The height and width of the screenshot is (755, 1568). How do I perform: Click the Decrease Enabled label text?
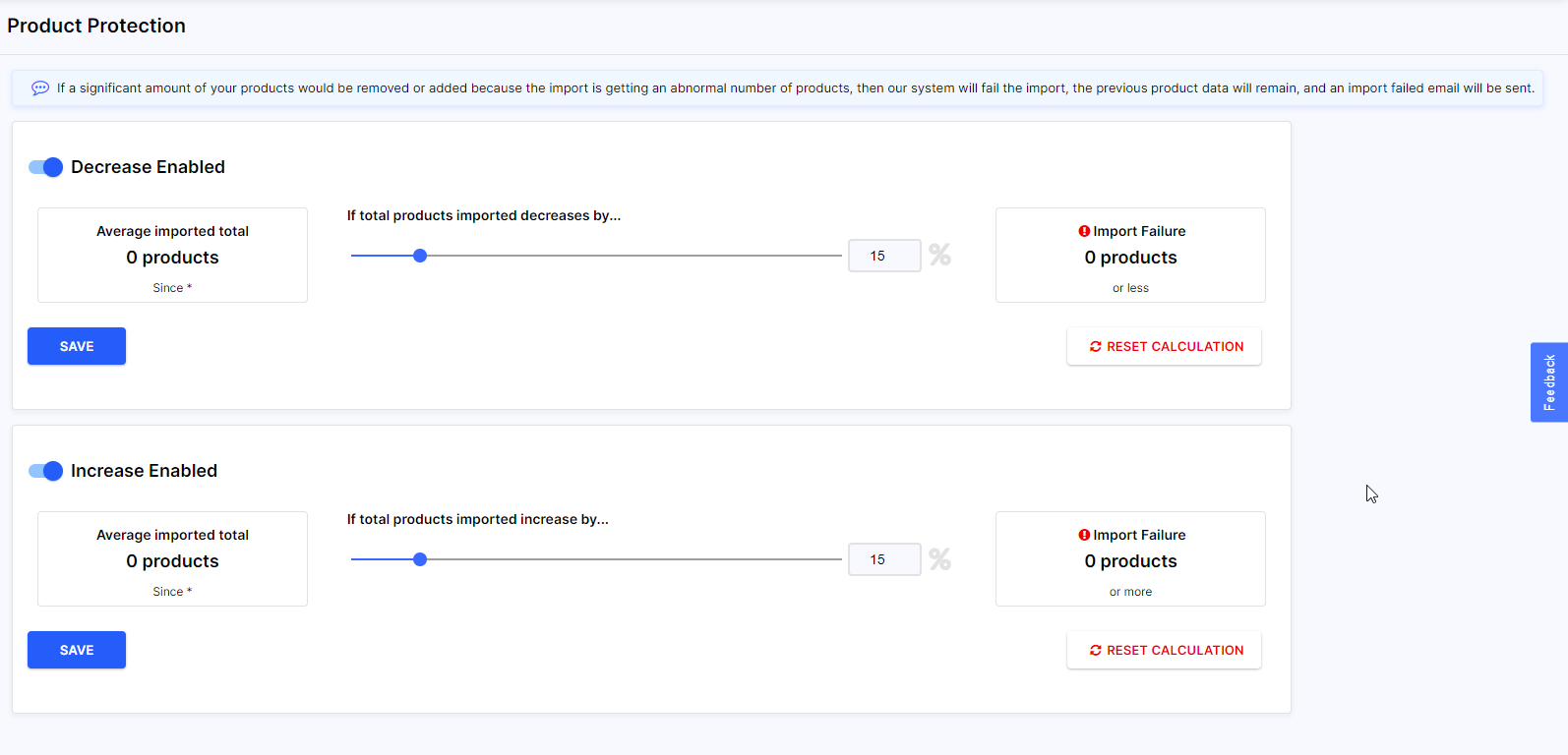(148, 167)
